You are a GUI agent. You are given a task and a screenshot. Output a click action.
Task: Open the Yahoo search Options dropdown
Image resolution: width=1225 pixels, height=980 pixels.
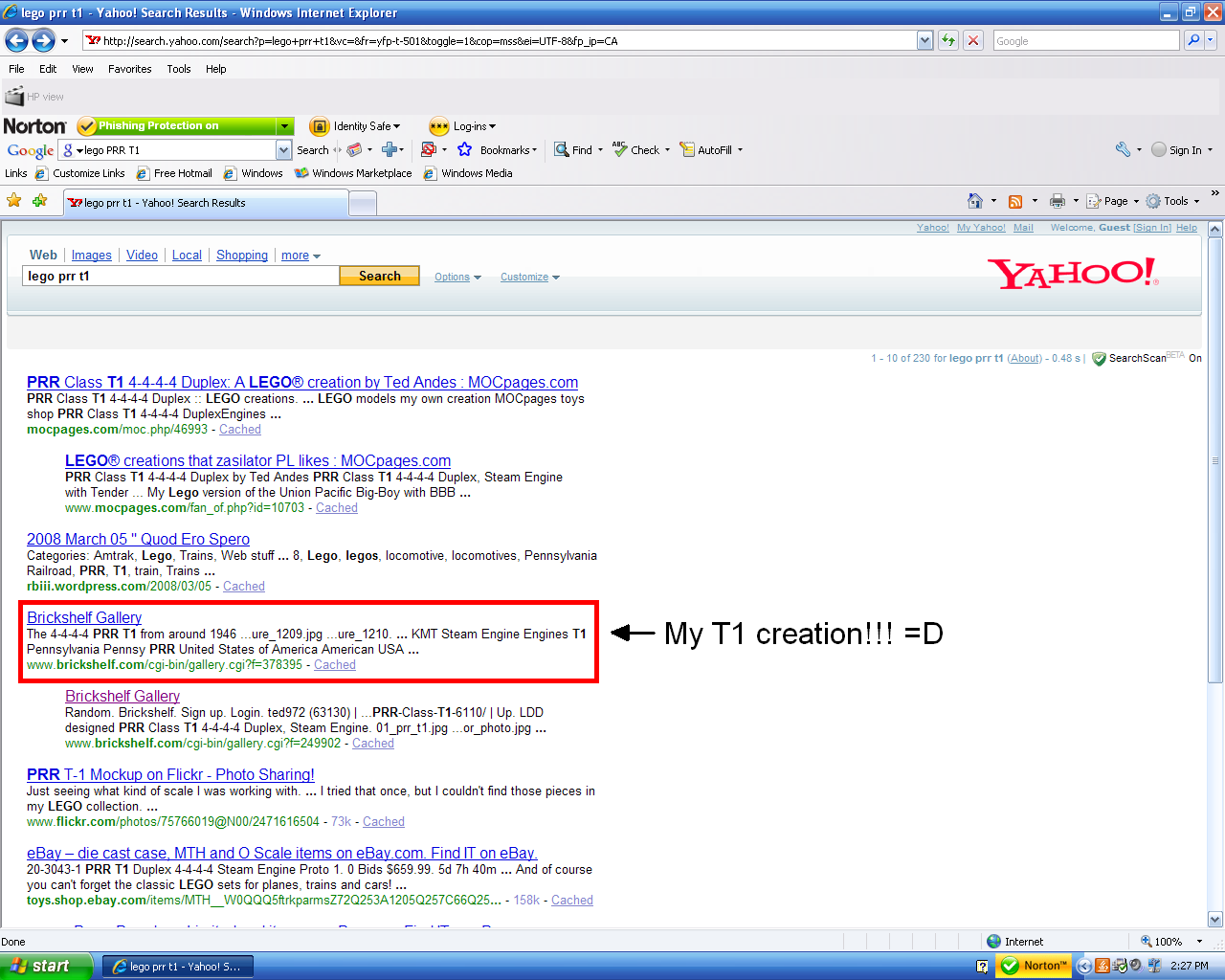click(x=457, y=278)
